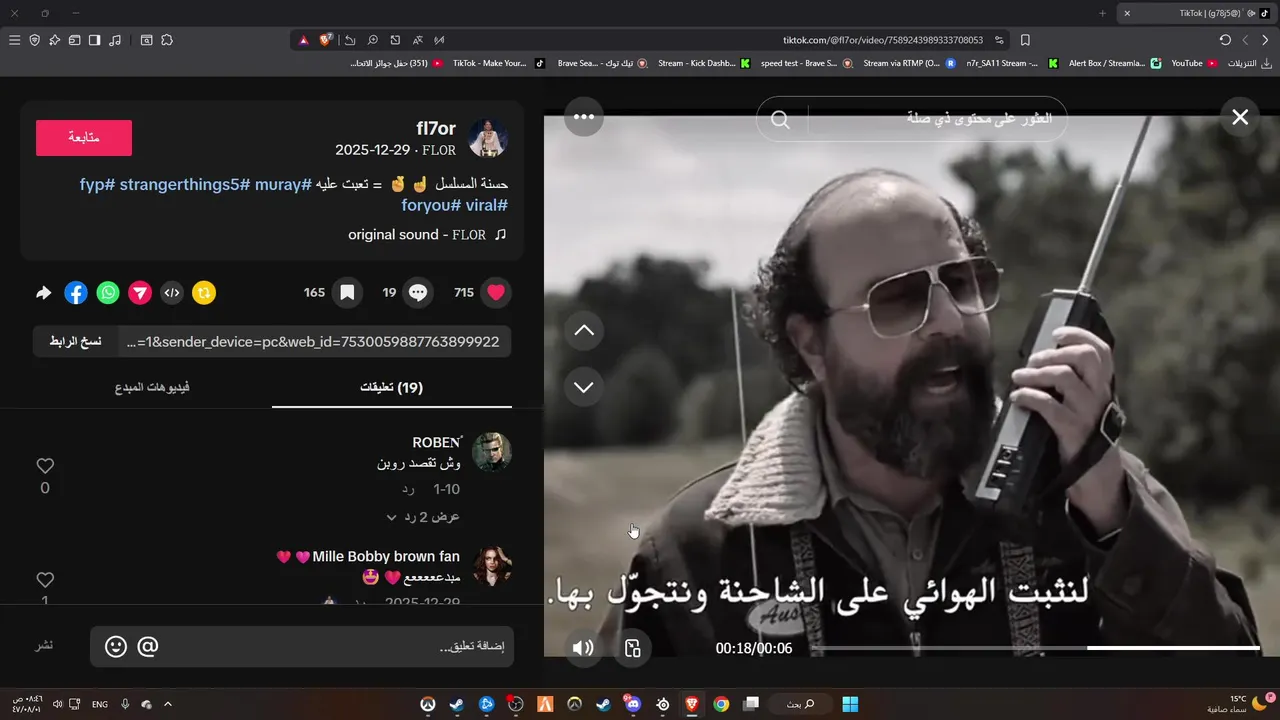Open a new browser tab

point(1103,13)
